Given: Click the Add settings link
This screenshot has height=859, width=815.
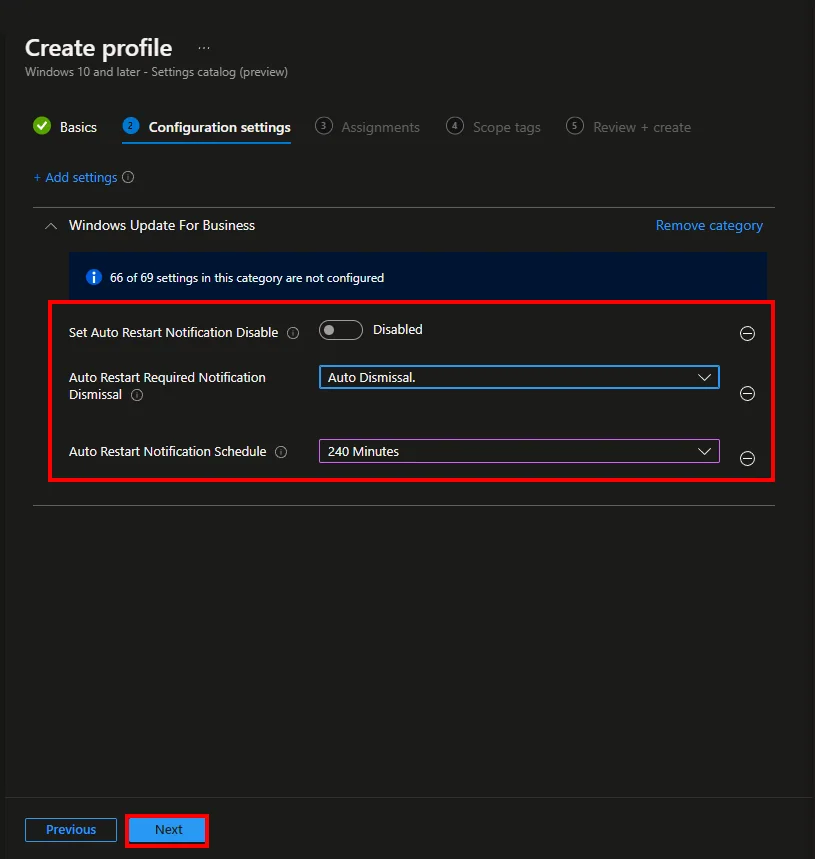Looking at the screenshot, I should pyautogui.click(x=76, y=177).
